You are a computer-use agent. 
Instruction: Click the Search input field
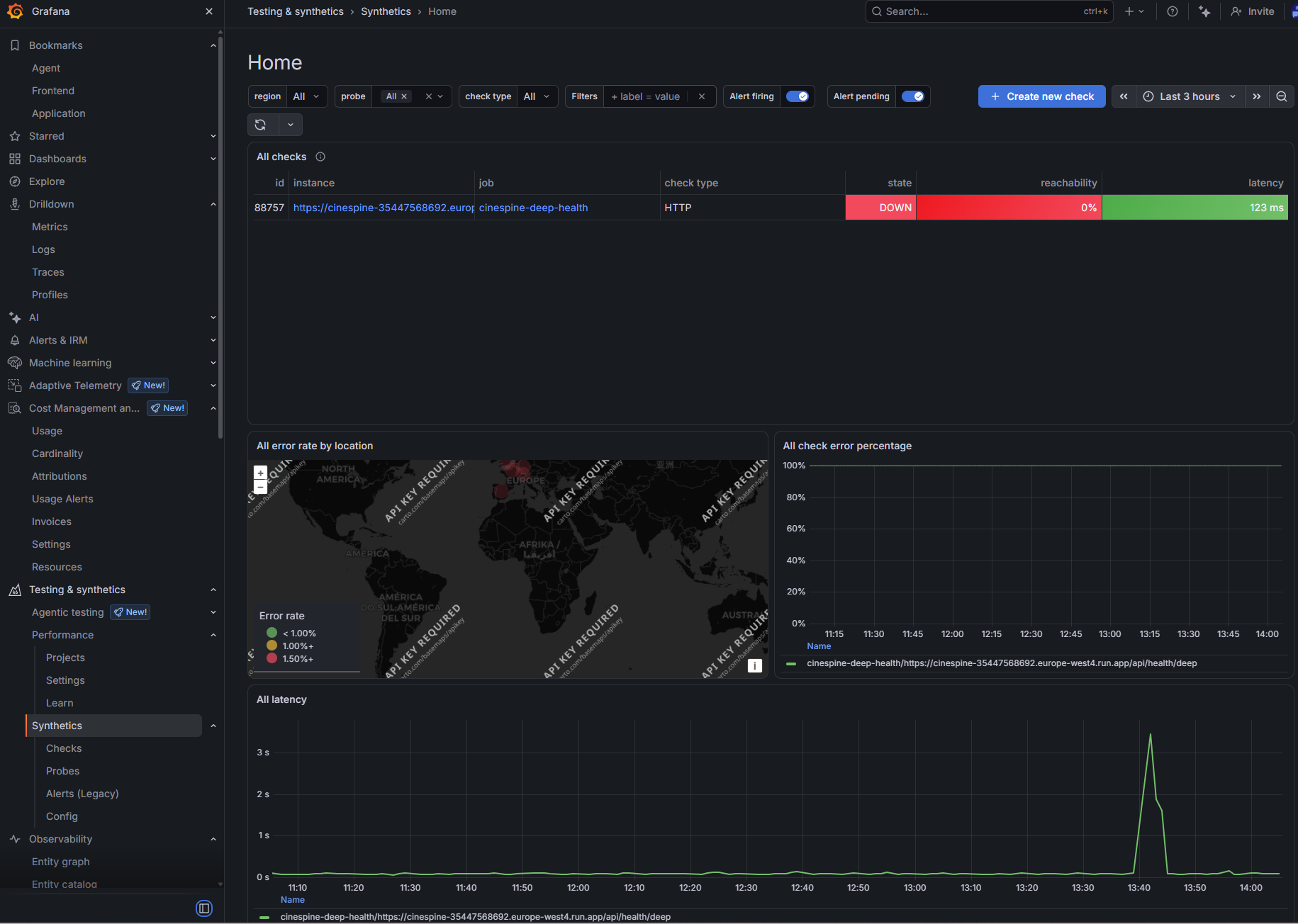click(x=989, y=11)
